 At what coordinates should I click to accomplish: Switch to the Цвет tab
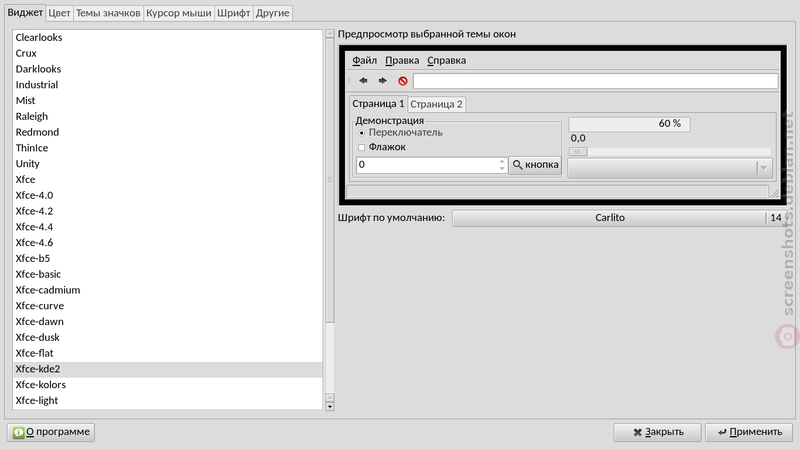[x=59, y=13]
